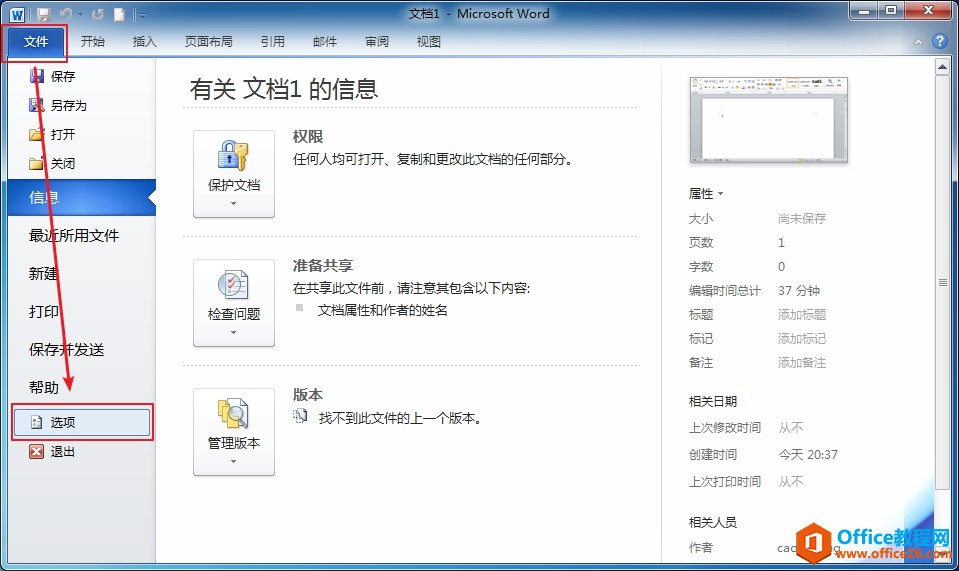Image resolution: width=959 pixels, height=571 pixels.
Task: Click 打开 (Open) folder item in sidebar
Action: click(62, 134)
